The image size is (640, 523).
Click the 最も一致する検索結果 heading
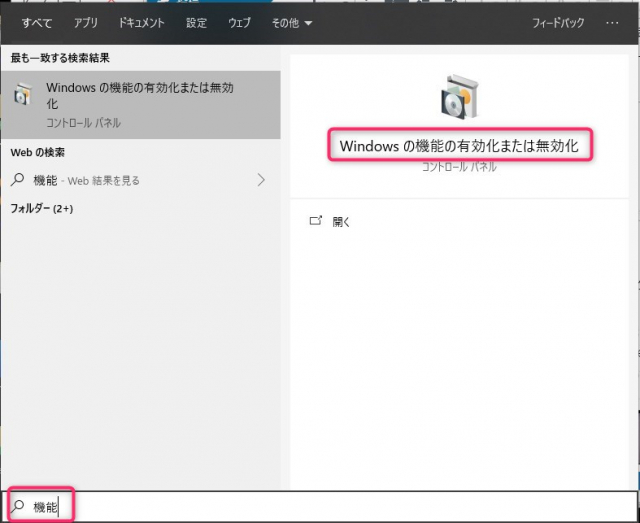tap(60, 58)
